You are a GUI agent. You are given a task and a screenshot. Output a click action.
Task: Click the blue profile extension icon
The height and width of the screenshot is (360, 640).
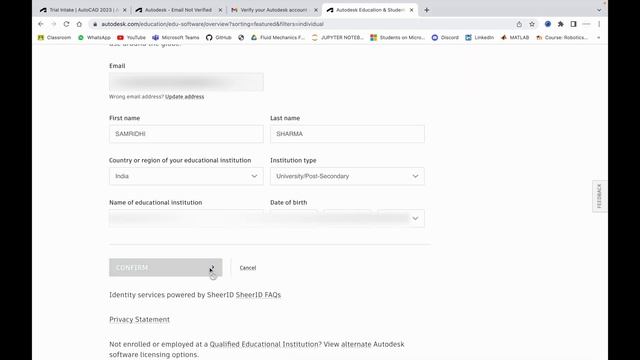548,24
